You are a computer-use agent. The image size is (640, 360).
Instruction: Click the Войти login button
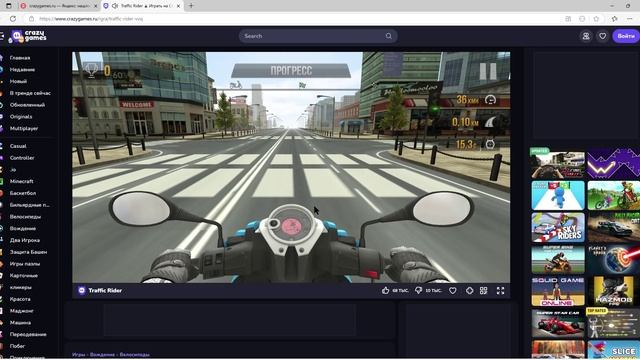pos(626,36)
